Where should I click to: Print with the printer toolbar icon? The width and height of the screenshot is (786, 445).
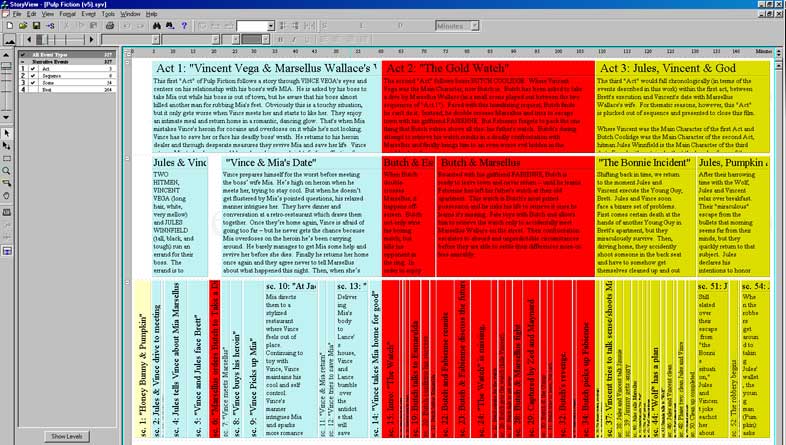[110, 26]
